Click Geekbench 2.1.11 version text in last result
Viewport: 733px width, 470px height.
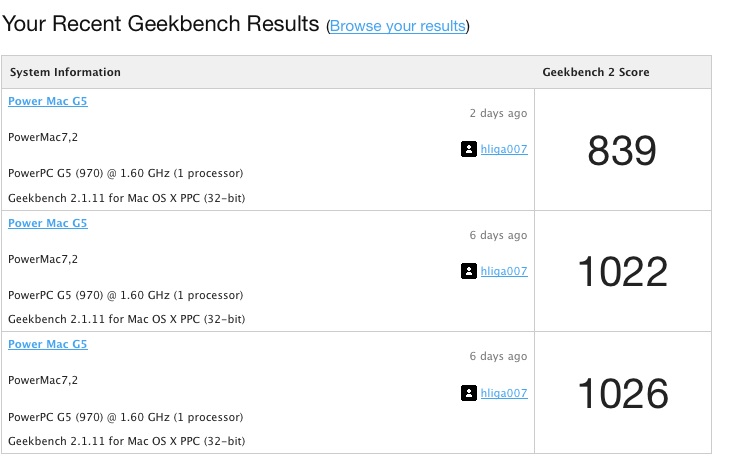coord(127,441)
